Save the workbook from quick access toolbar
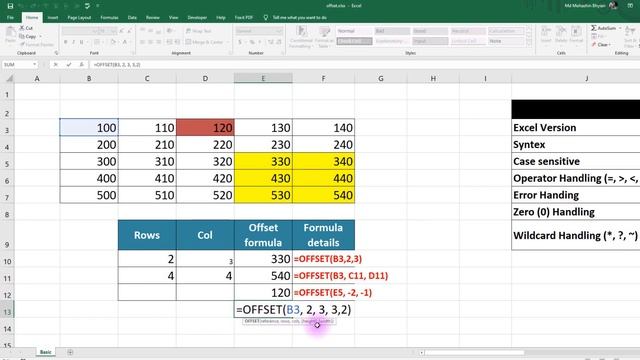 (10, 6)
